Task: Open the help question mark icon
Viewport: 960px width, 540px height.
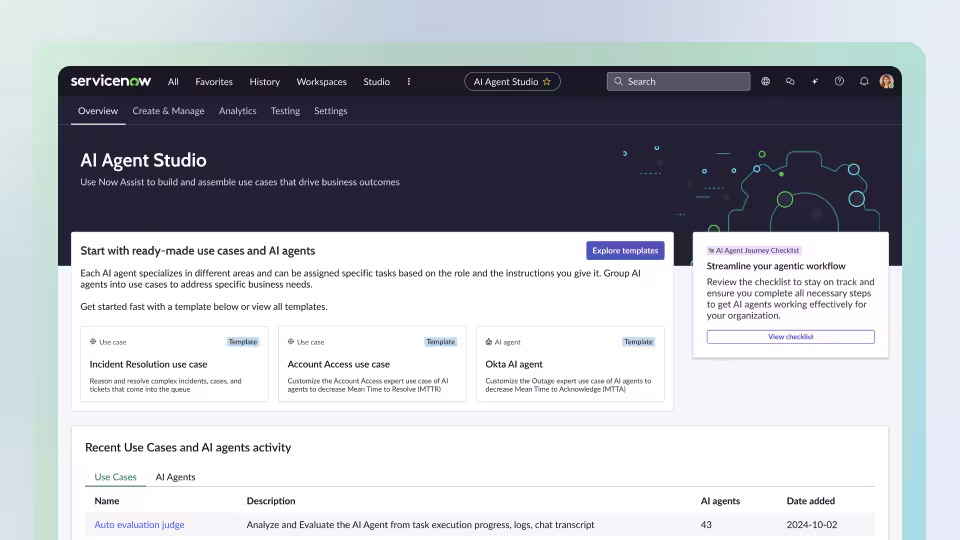Action: (x=839, y=82)
